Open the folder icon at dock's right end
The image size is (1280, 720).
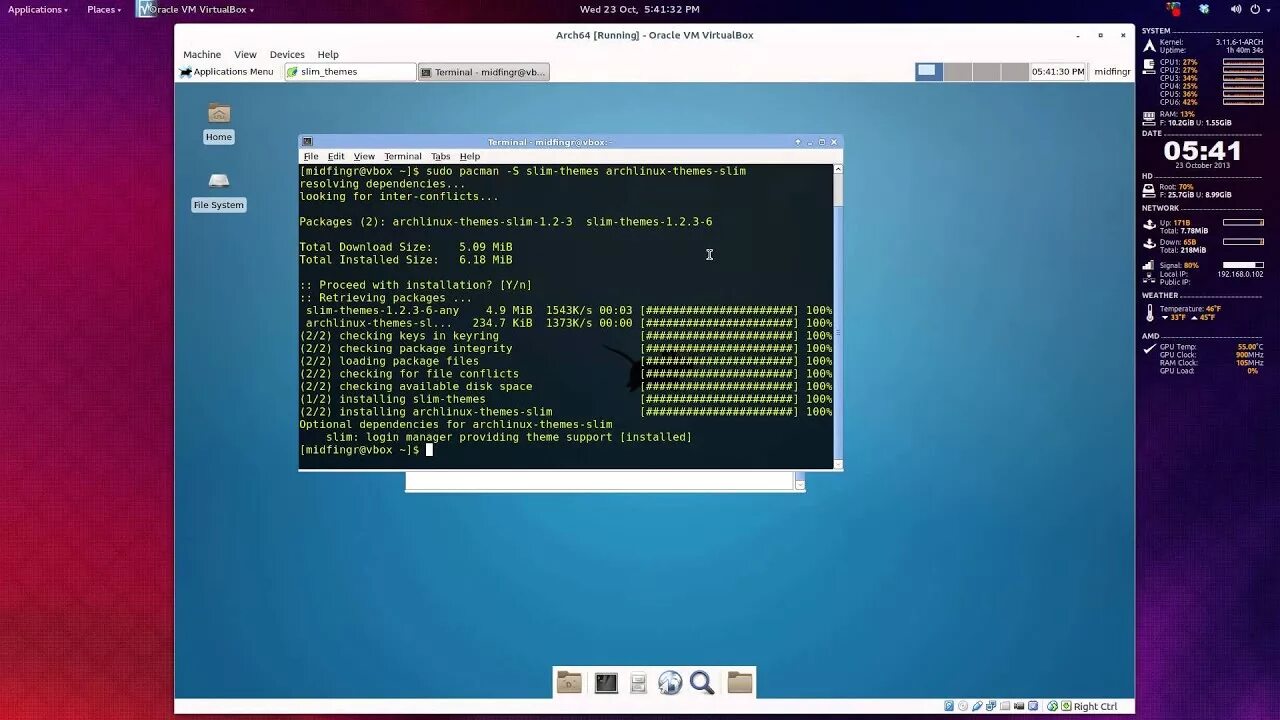click(740, 683)
